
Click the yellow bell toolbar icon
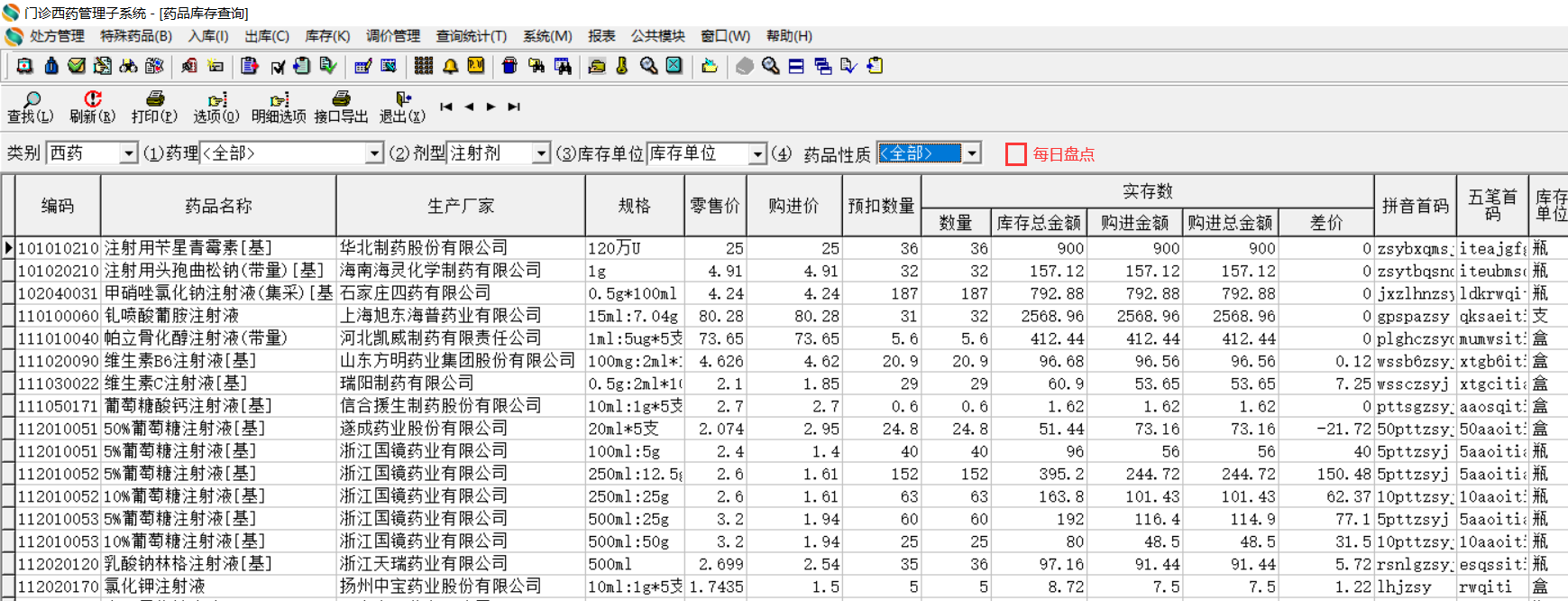click(450, 66)
